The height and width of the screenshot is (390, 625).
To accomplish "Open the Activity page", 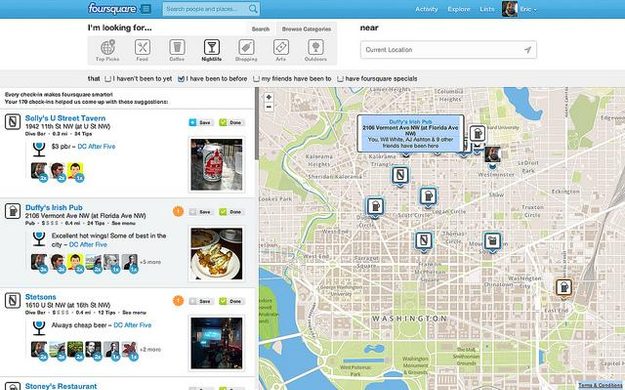I will pos(426,9).
